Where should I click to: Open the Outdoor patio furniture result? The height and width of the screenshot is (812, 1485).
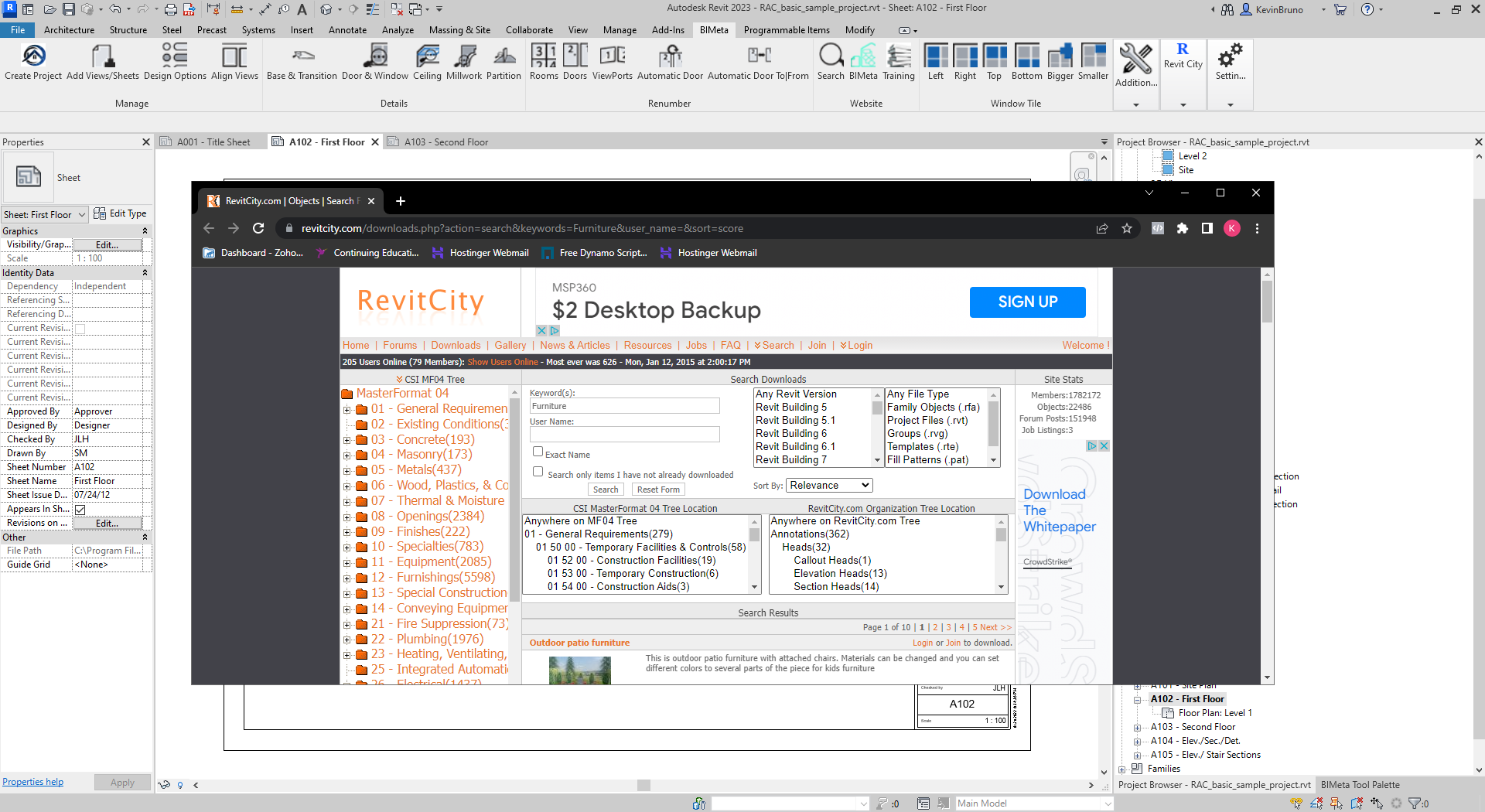(579, 643)
